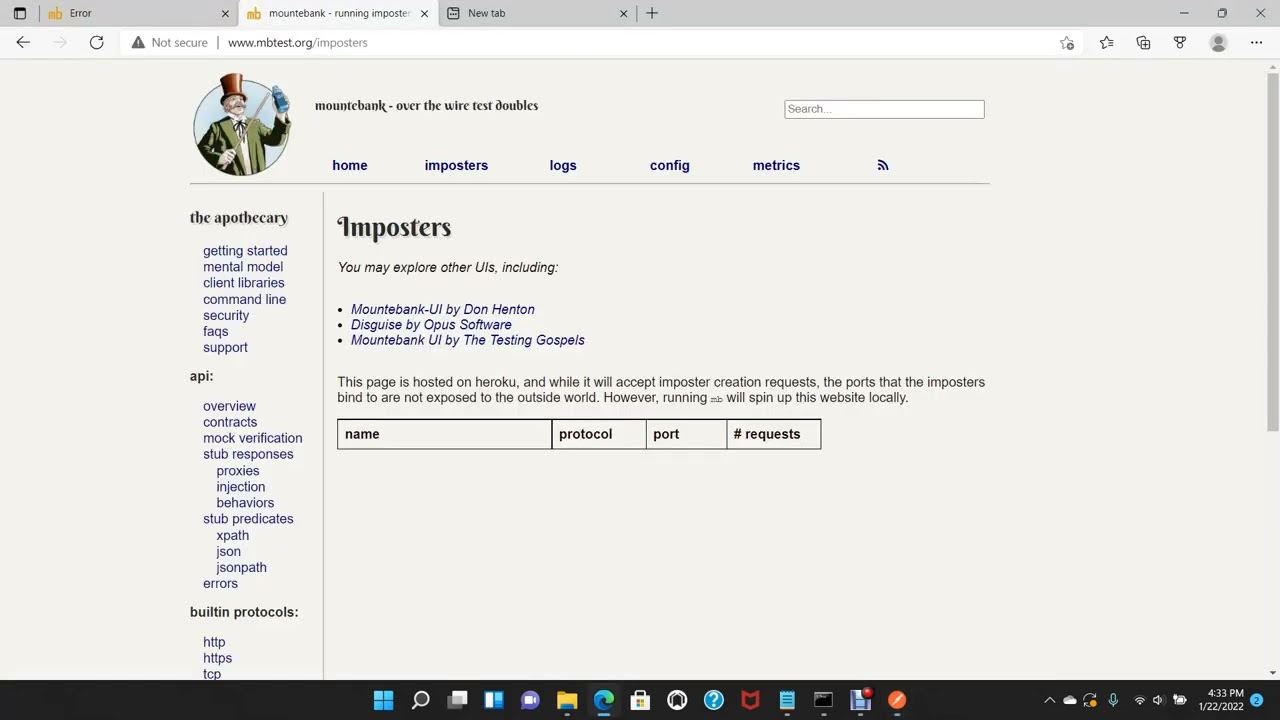This screenshot has height=720, width=1280.
Task: Open the tab actions menu icon
Action: tap(19, 13)
